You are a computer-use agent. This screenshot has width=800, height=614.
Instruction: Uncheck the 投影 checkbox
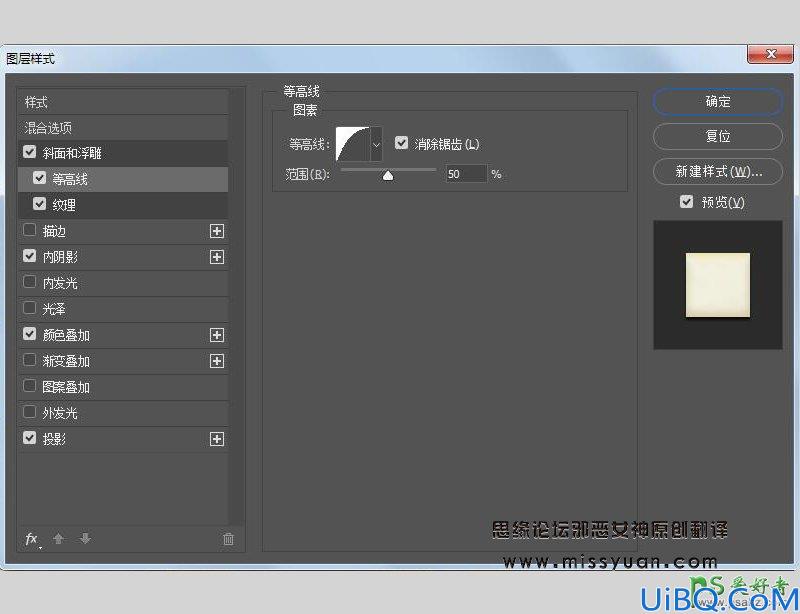pos(30,438)
